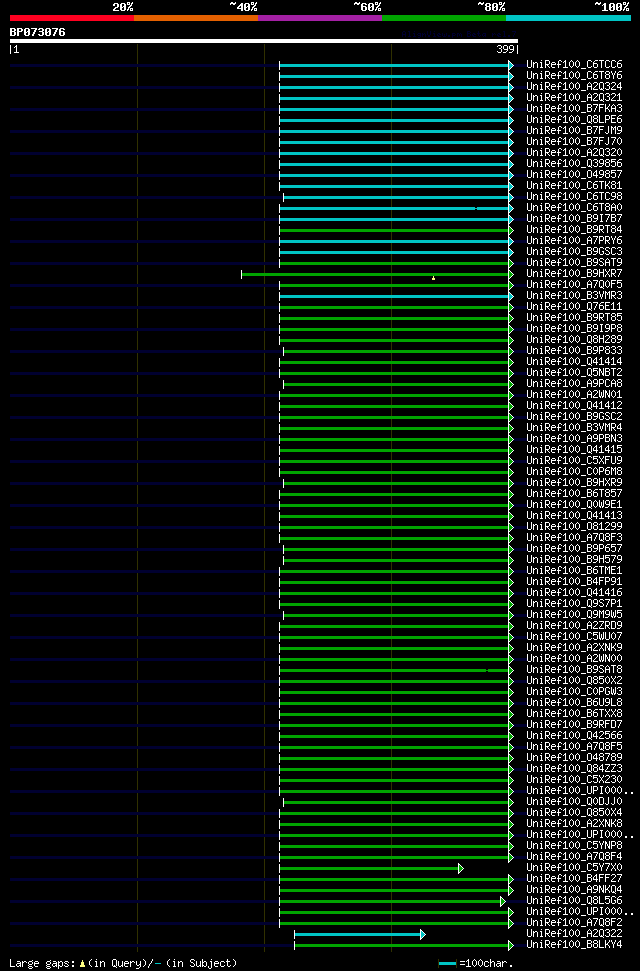This screenshot has height=971, width=640.
Task: Select the label UniRef100_B9RT84
Action: click(574, 230)
